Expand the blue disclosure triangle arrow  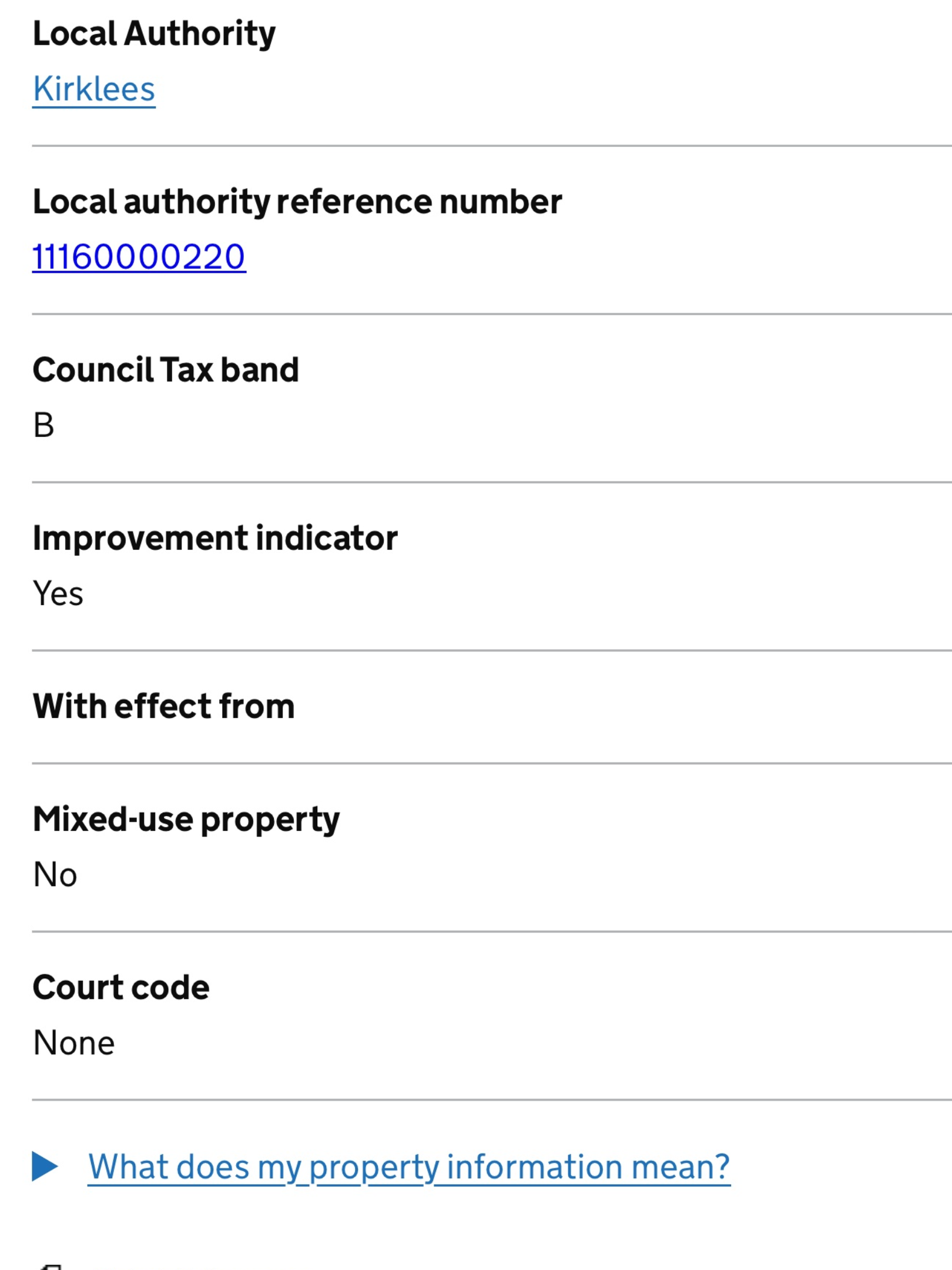[x=45, y=1167]
